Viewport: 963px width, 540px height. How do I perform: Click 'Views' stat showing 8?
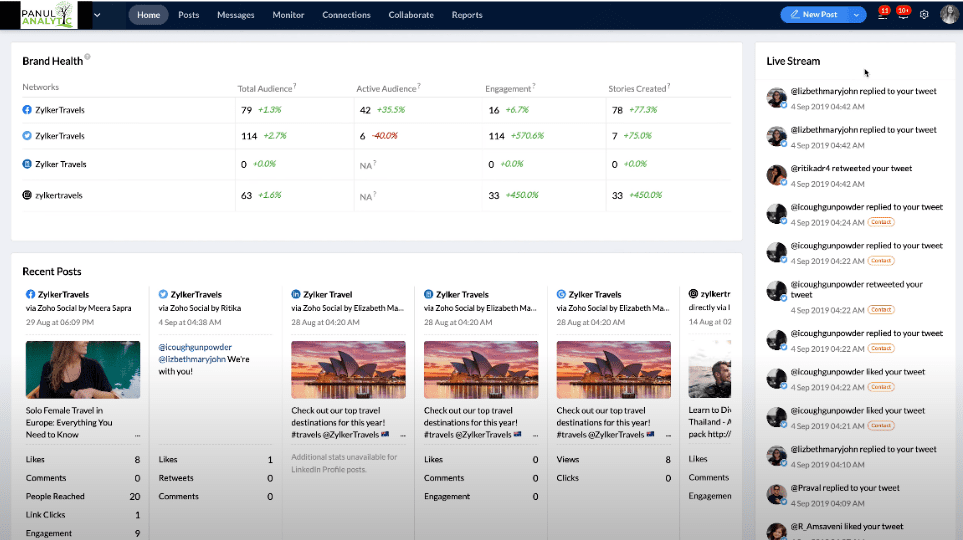click(567, 460)
